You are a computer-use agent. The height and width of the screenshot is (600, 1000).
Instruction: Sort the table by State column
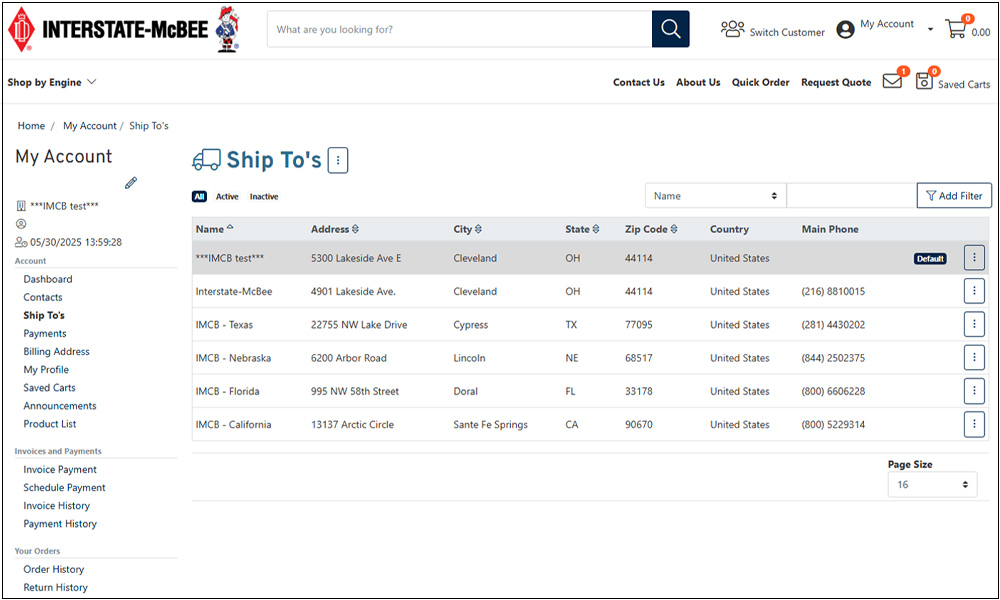582,229
